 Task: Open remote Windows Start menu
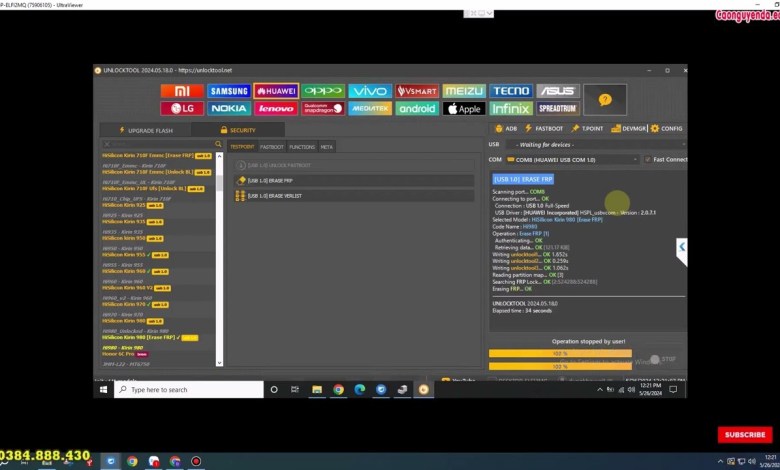point(103,390)
